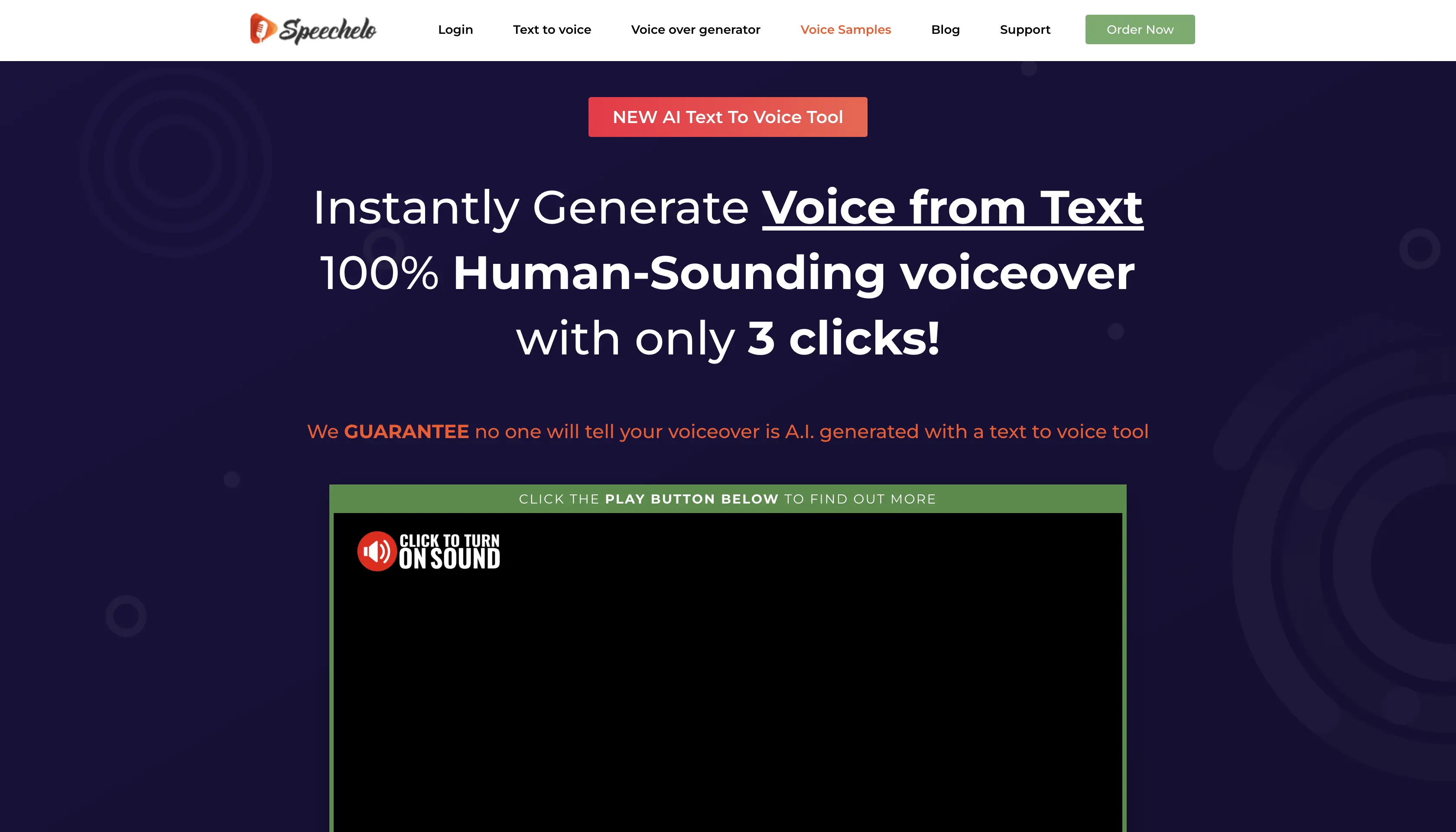This screenshot has height=832, width=1456.
Task: Click the 'NEW AI Text To Voice Tool' banner
Action: pos(728,117)
